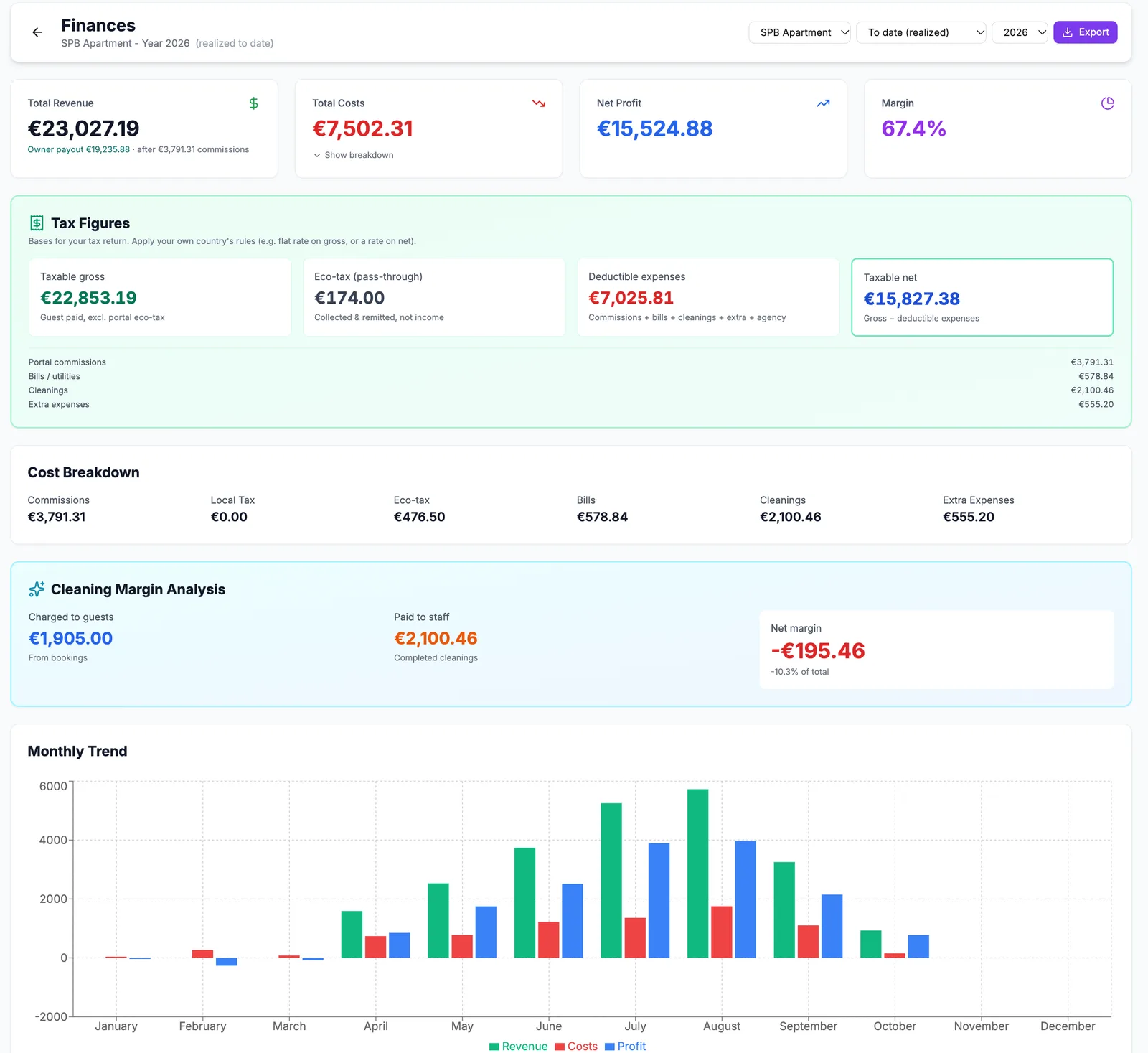Click the €2,100.46 amount in Cleanings tax row
The image size is (1148, 1053).
click(x=1092, y=390)
